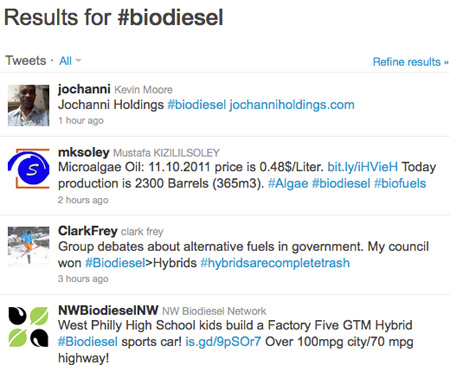
Task: Click the dropdown arrow beside All
Action: pos(78,61)
